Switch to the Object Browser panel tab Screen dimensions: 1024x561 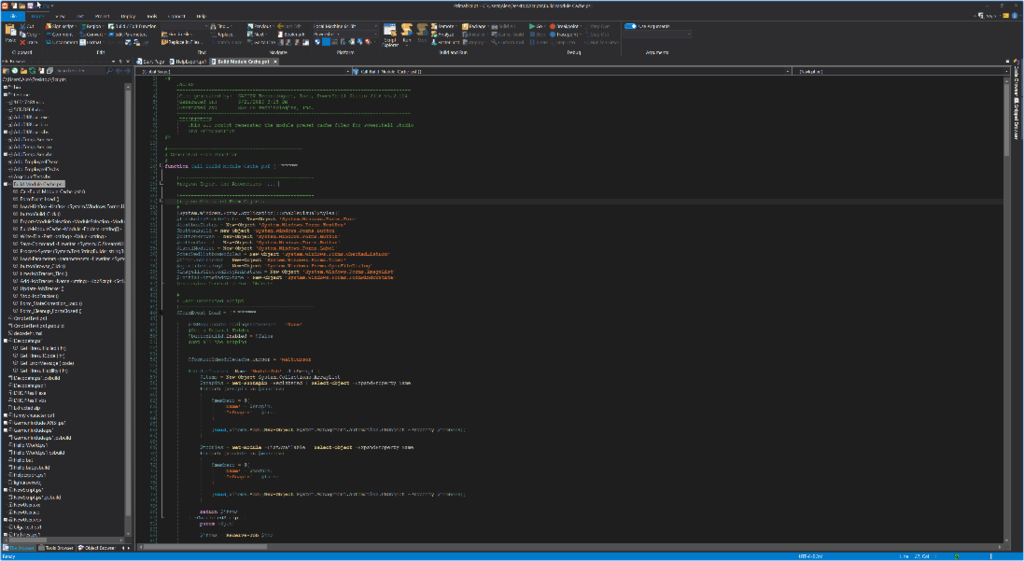[97, 548]
